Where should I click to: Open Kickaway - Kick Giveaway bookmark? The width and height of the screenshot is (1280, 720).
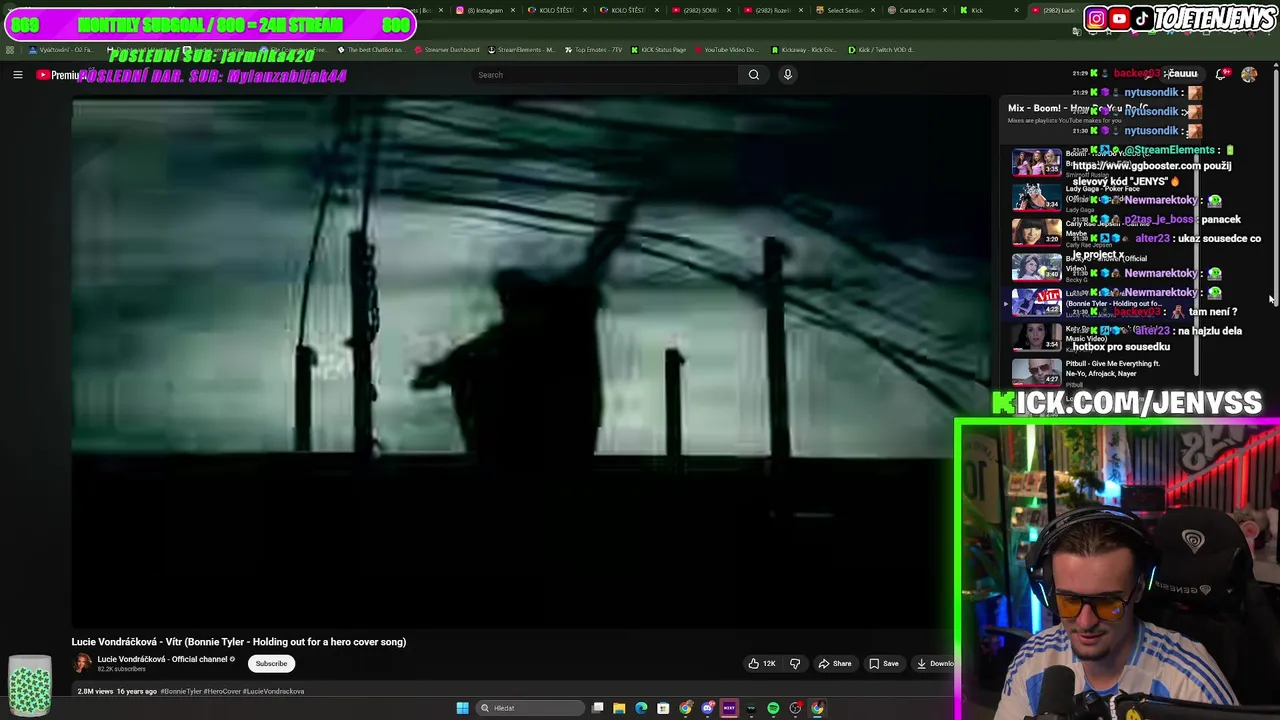(803, 49)
